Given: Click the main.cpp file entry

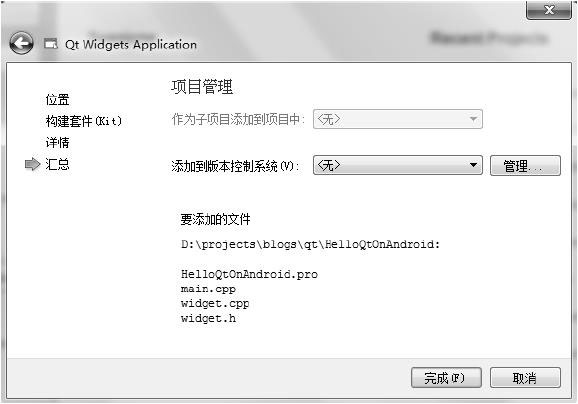Looking at the screenshot, I should tap(208, 289).
